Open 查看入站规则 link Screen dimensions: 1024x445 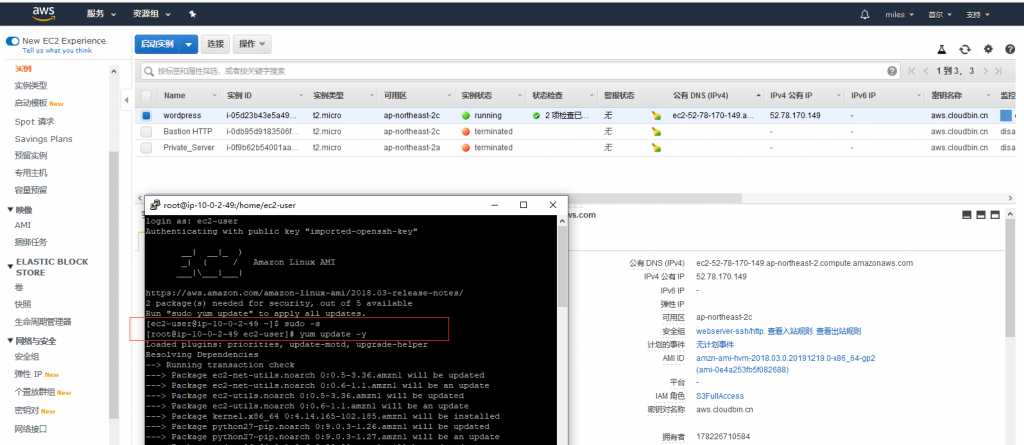791,331
